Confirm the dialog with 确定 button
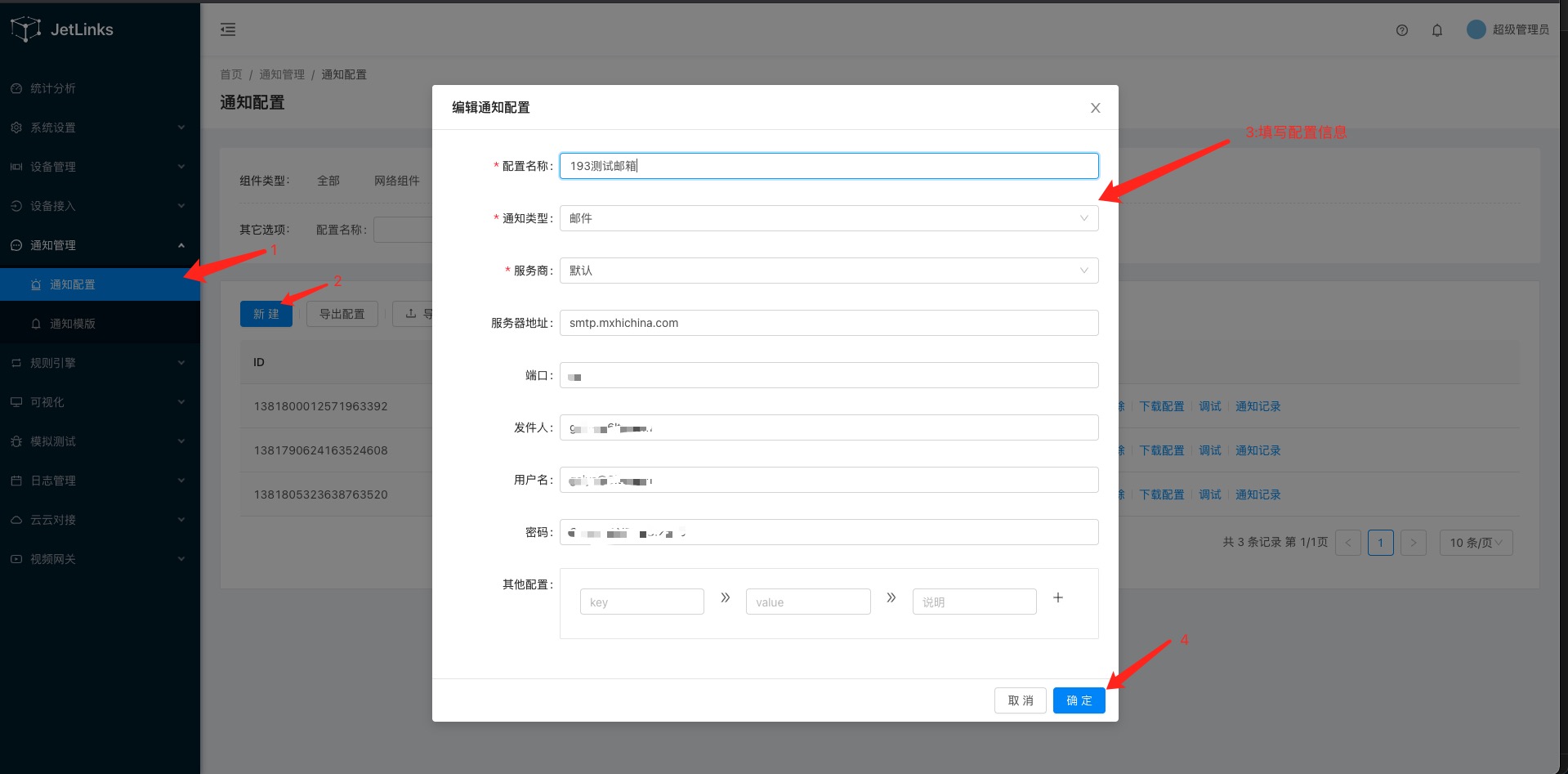Viewport: 1568px width, 774px height. coord(1079,700)
